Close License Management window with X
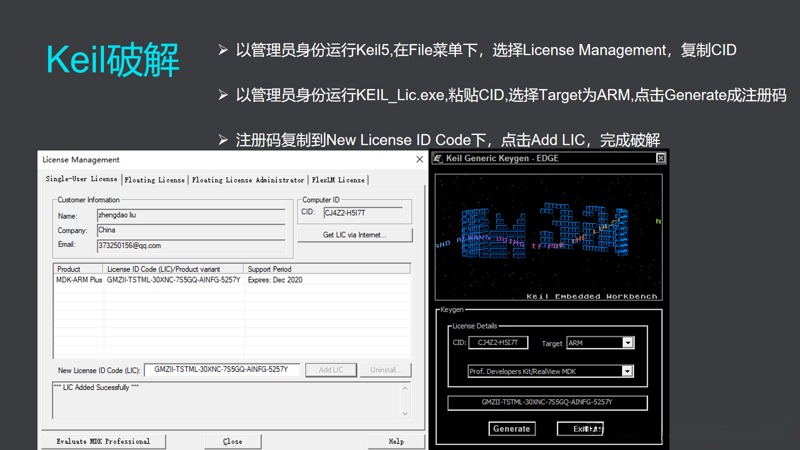Viewport: 800px width, 450px height. [x=419, y=159]
